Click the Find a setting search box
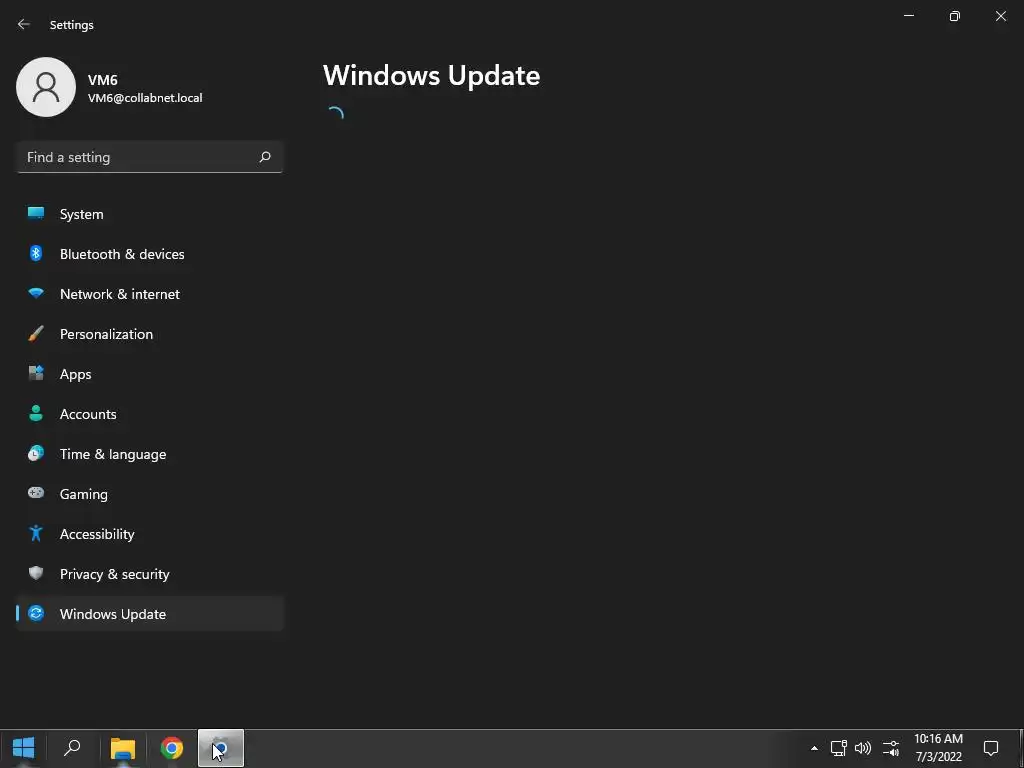 pyautogui.click(x=150, y=157)
